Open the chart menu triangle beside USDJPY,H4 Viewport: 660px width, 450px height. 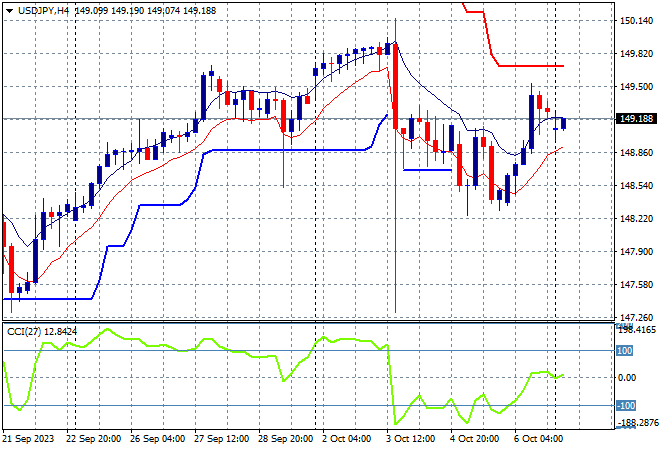click(9, 11)
